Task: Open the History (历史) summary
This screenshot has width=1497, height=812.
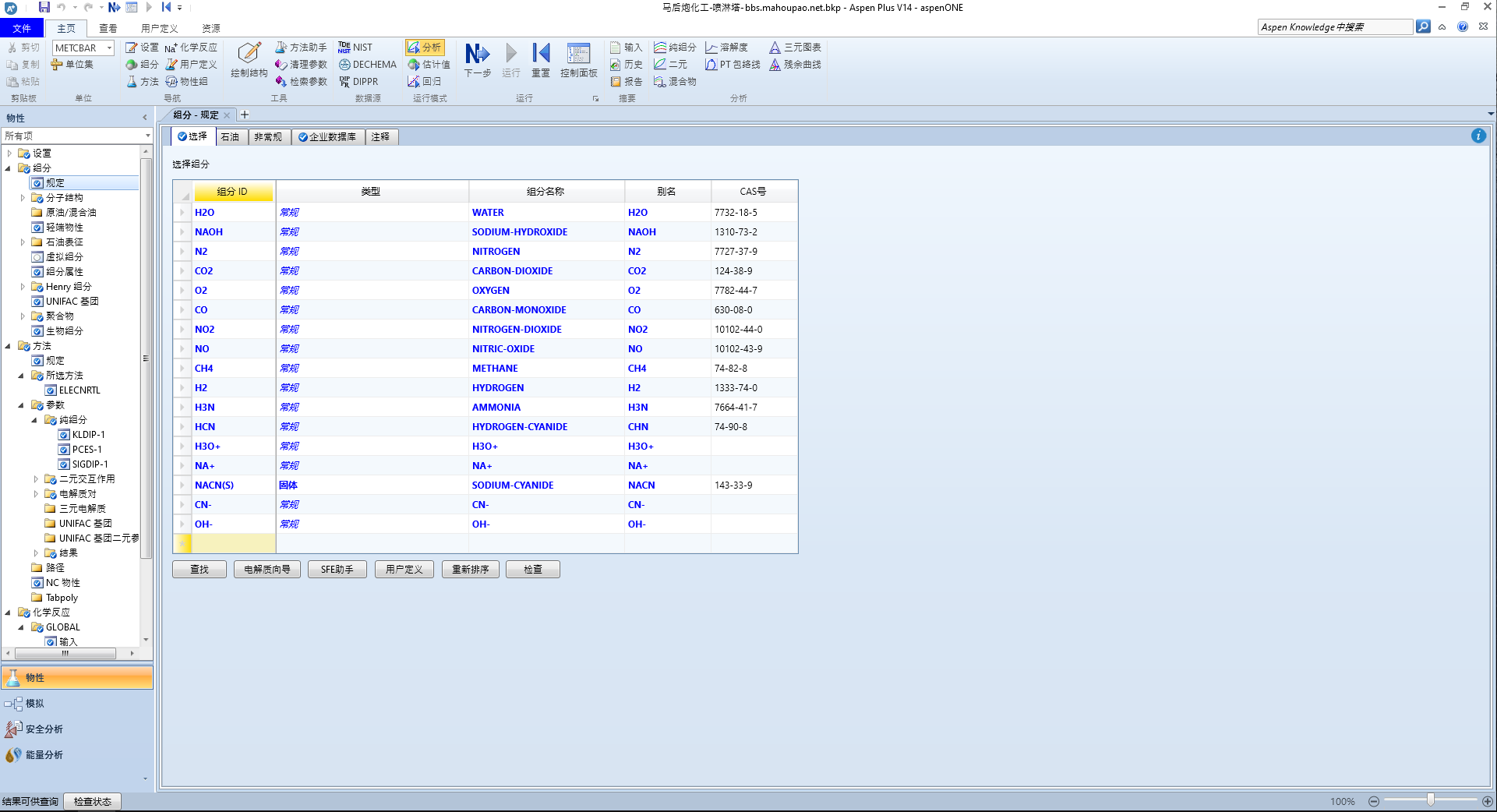Action: coord(627,65)
